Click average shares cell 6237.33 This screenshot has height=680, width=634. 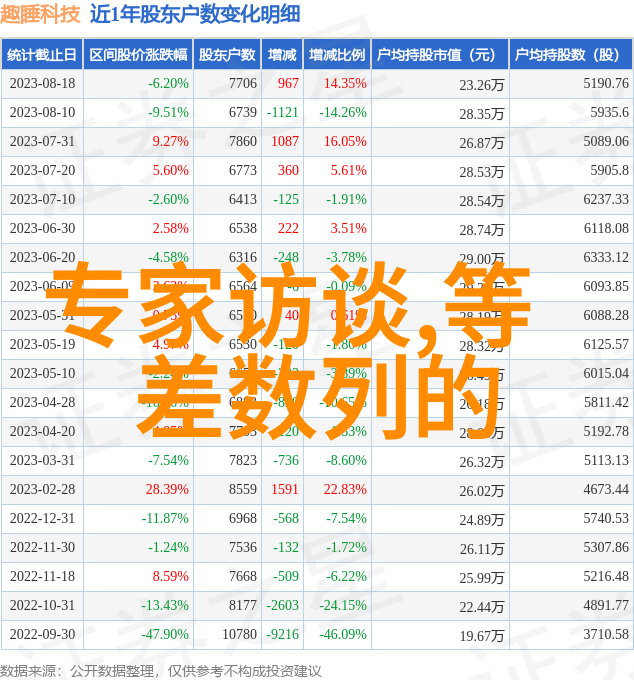pyautogui.click(x=606, y=199)
